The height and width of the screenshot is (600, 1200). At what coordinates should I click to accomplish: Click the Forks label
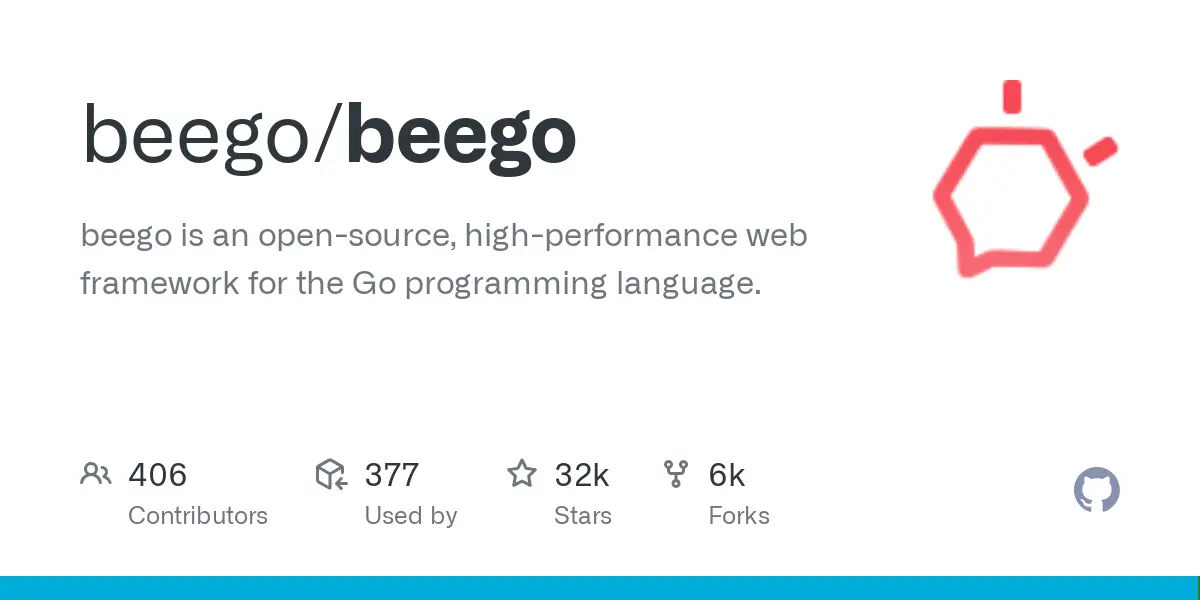(739, 516)
